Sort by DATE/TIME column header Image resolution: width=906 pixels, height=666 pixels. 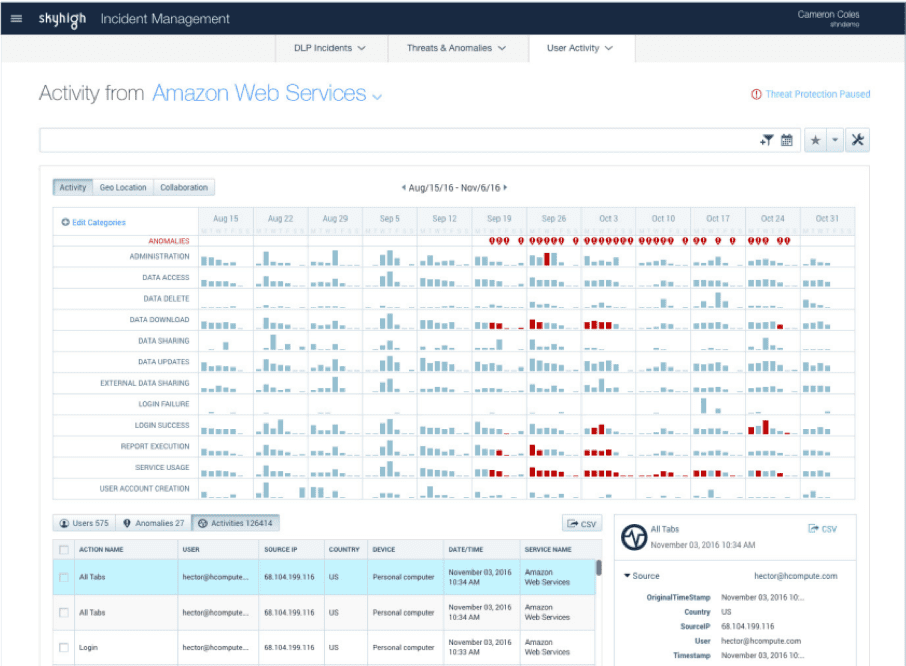point(466,550)
